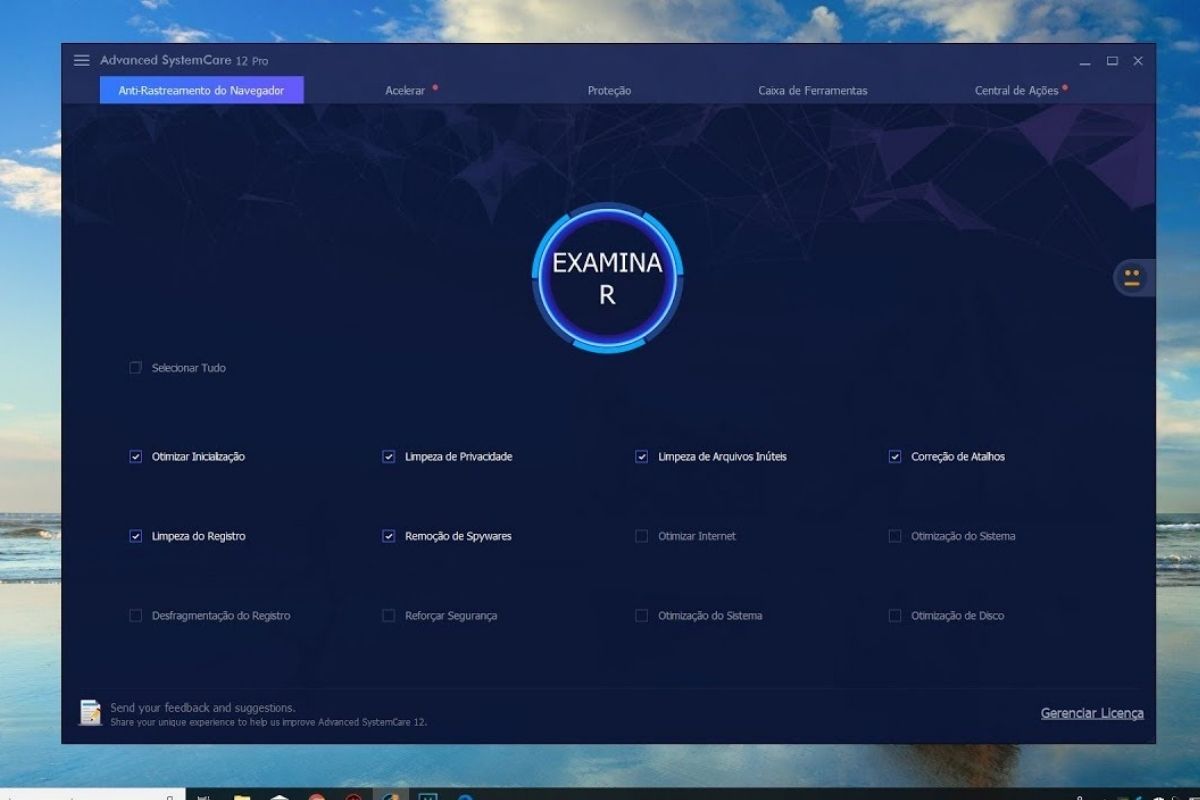1200x800 pixels.
Task: Uncheck Limpeza do Registro
Action: click(134, 536)
